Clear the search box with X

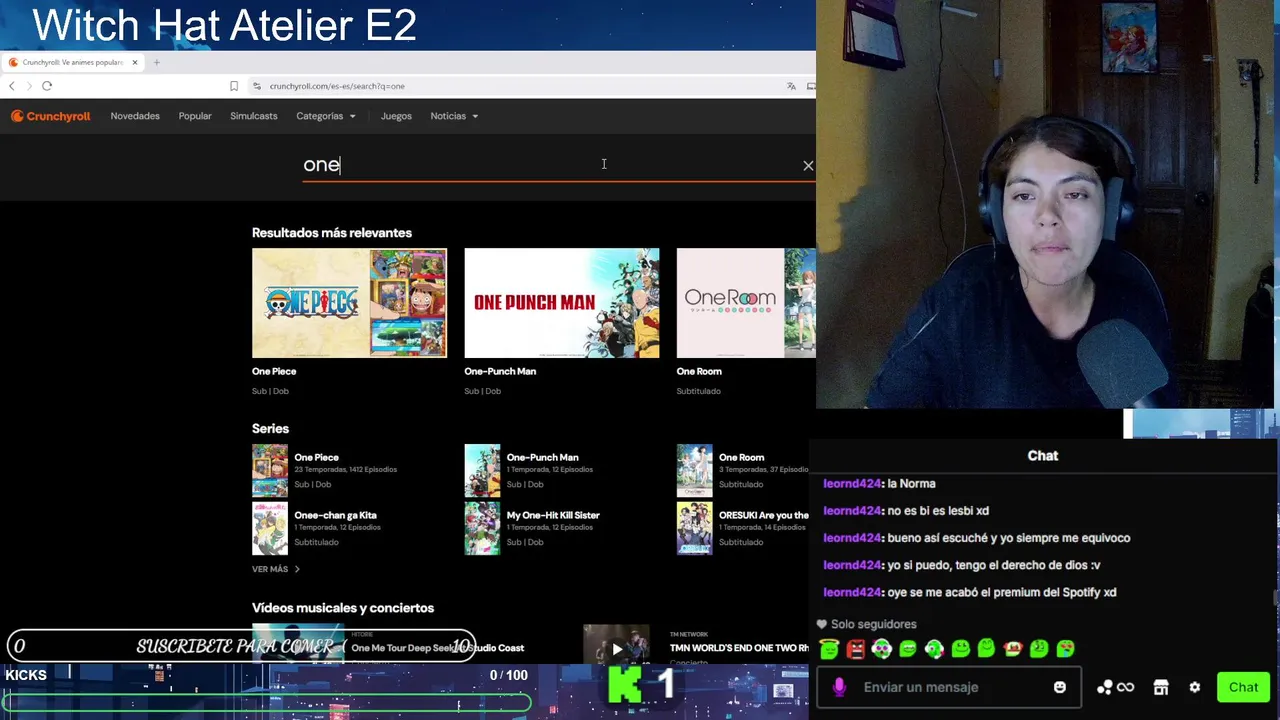(x=808, y=165)
